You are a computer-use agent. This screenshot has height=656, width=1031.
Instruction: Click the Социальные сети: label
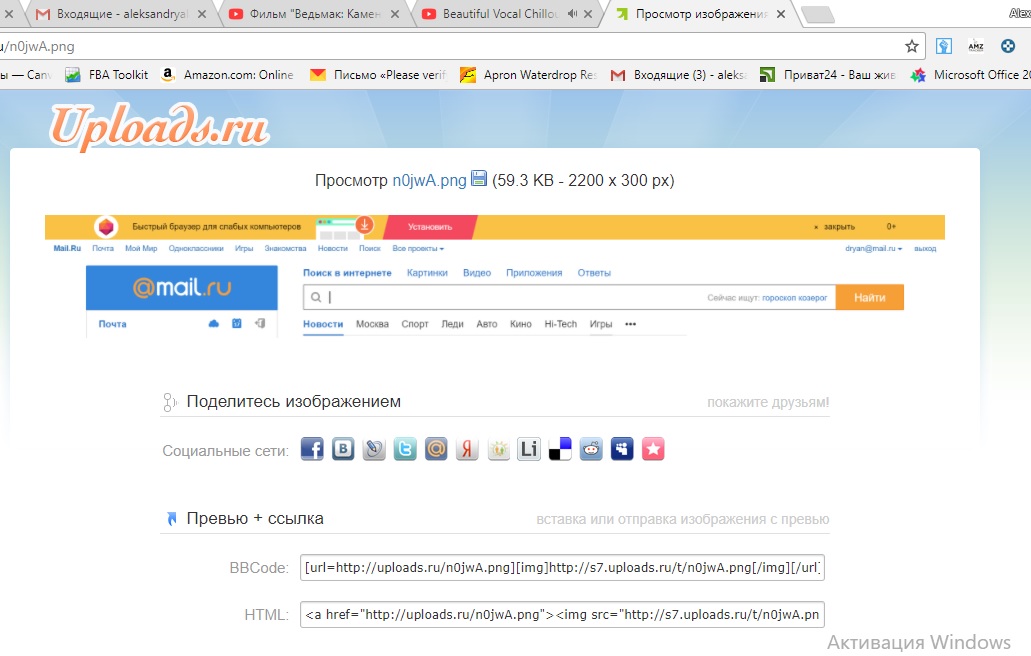(x=226, y=451)
